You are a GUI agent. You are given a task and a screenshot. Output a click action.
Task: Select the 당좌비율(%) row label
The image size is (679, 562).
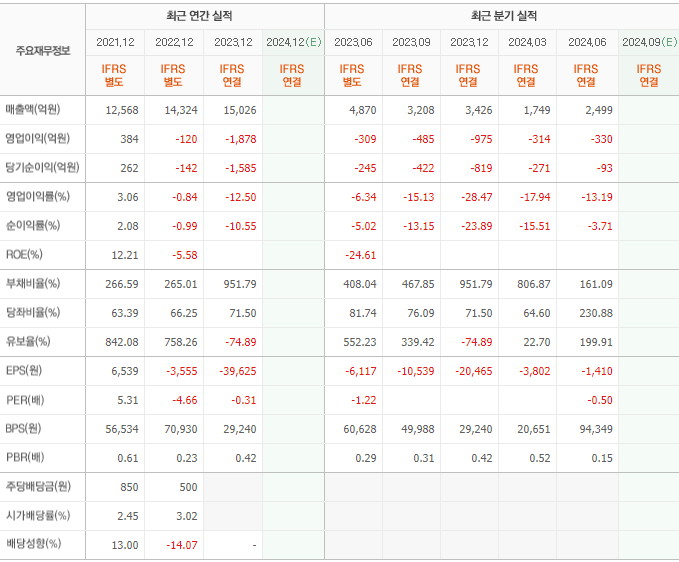(x=33, y=313)
